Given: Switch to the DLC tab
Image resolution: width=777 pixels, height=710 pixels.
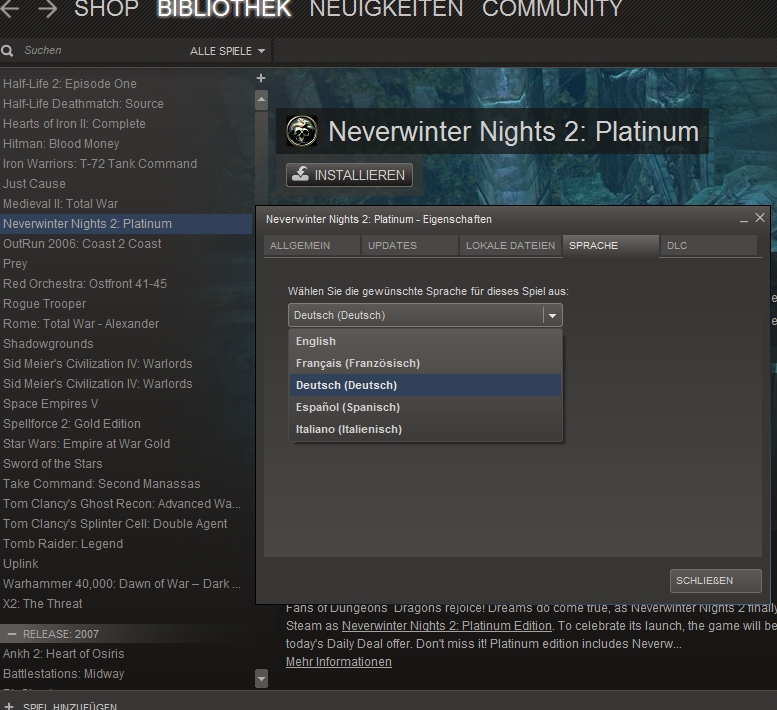Looking at the screenshot, I should click(709, 246).
